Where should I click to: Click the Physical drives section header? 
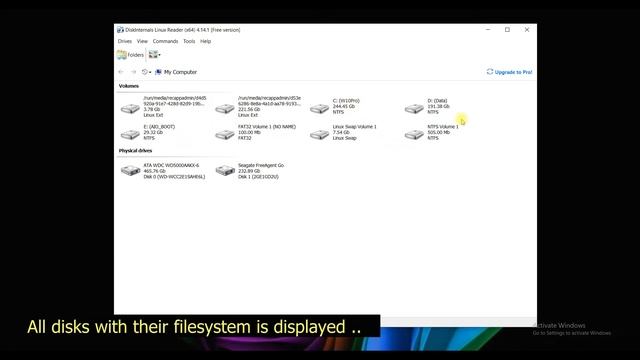click(135, 151)
